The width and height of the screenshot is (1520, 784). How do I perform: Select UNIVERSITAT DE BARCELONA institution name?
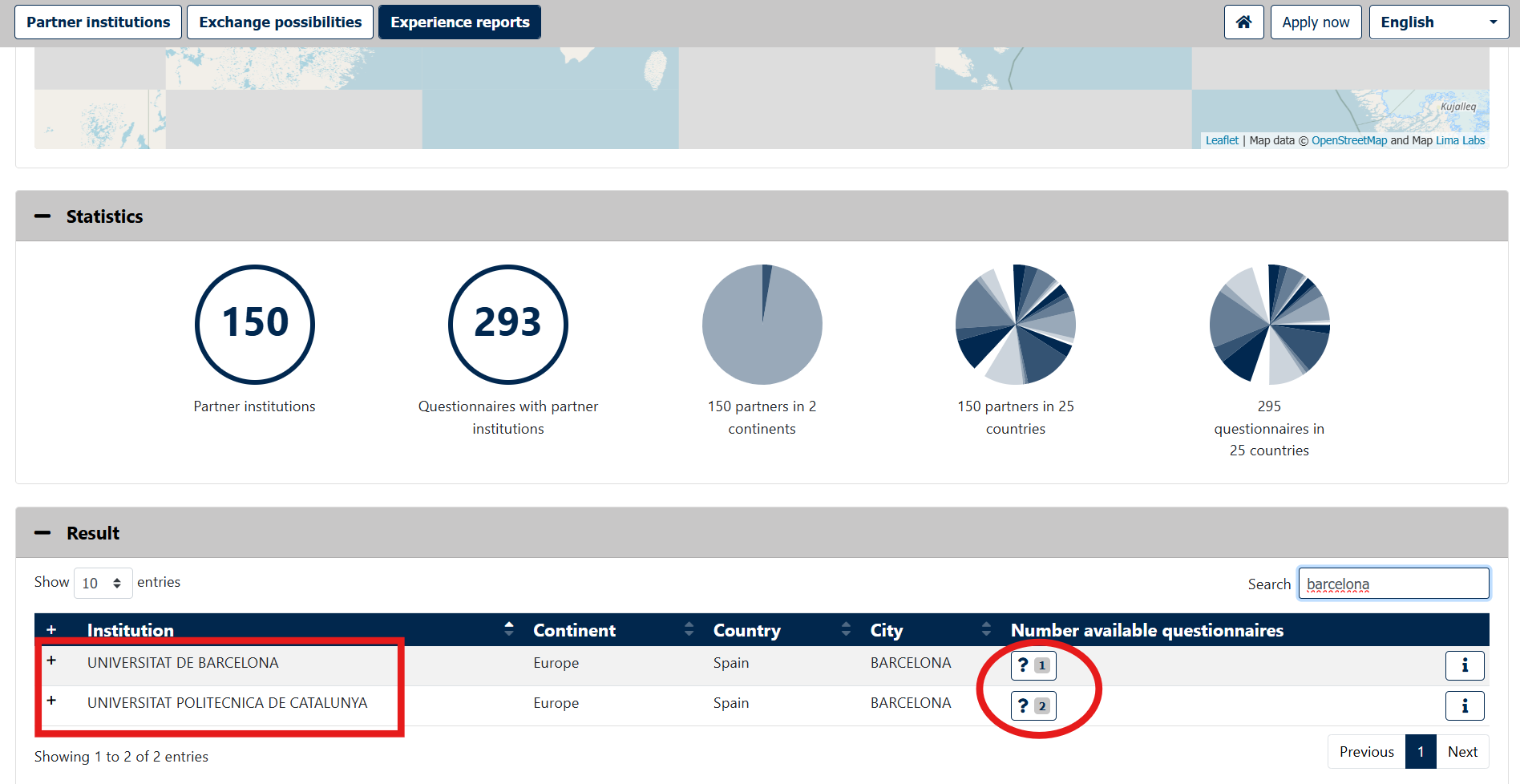pos(183,663)
